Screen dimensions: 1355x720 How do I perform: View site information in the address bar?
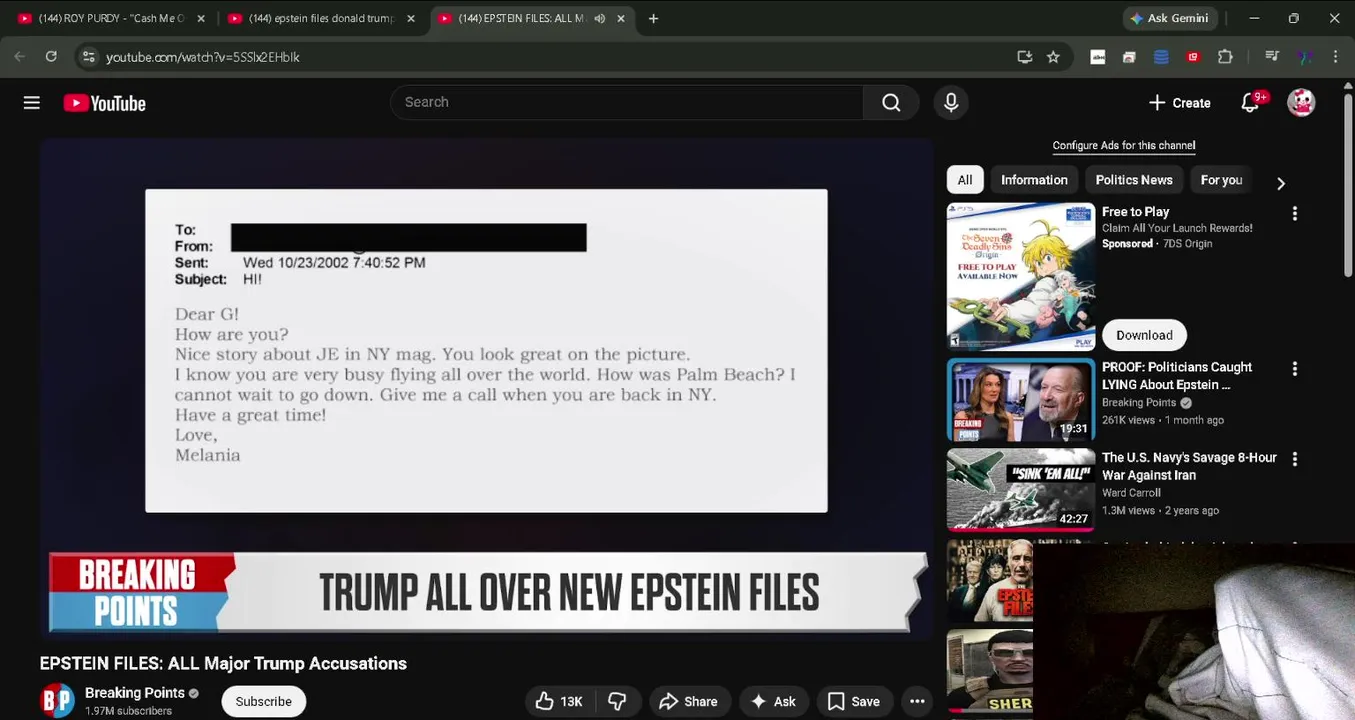point(88,57)
